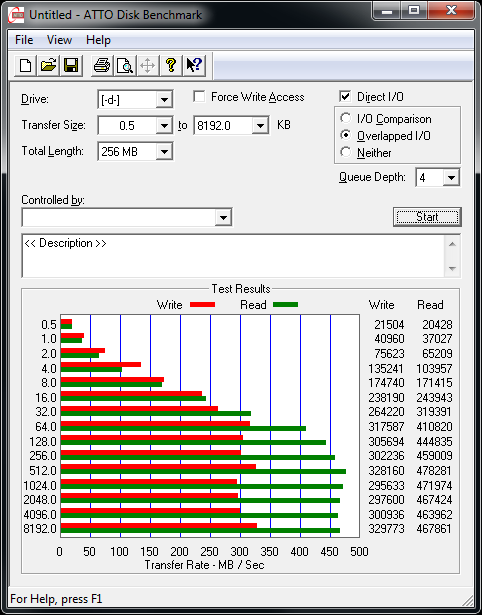Click inside the Description text box
Image resolution: width=482 pixels, height=615 pixels.
(x=234, y=256)
